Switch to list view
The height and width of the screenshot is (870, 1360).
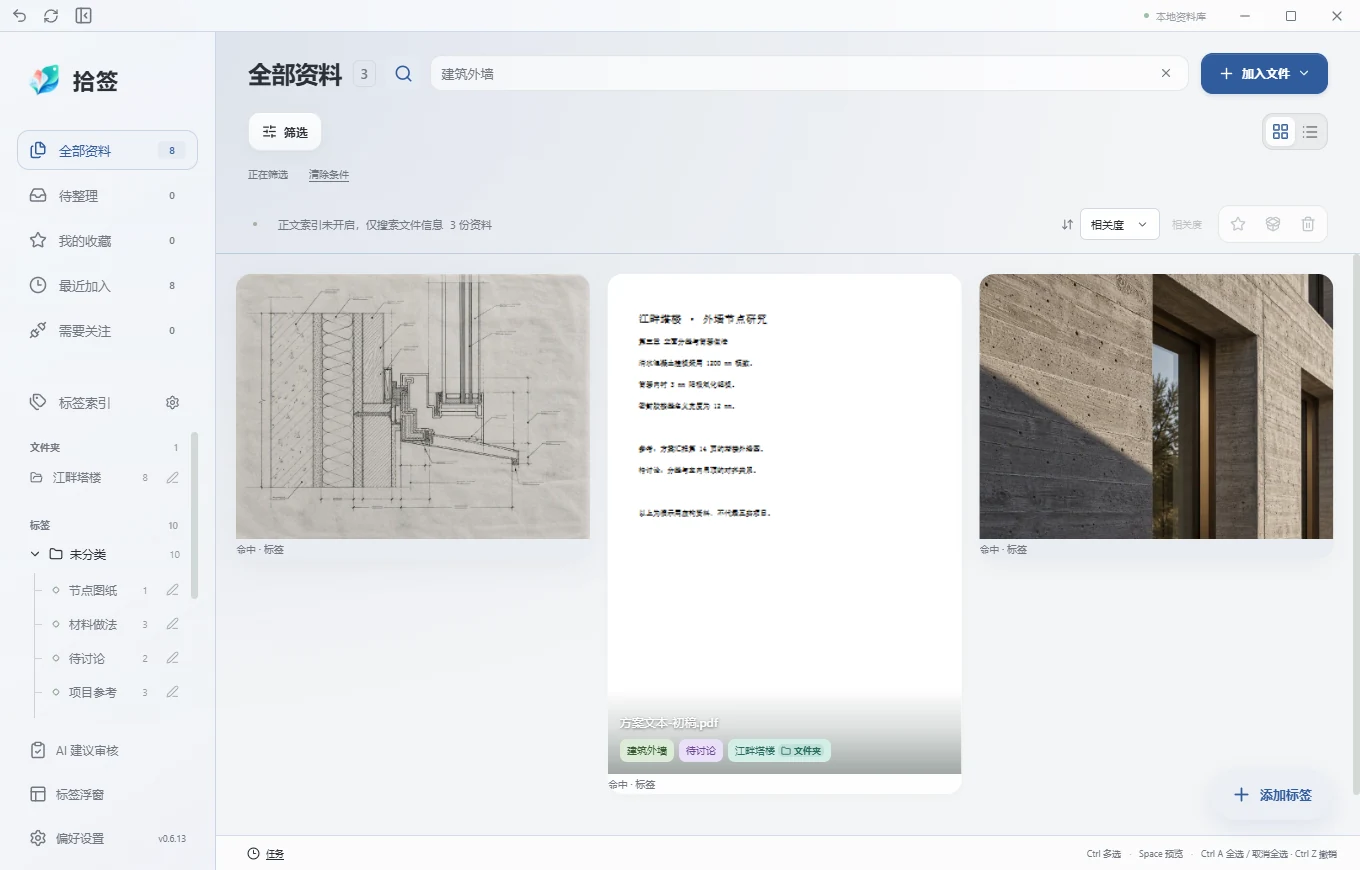[1310, 132]
